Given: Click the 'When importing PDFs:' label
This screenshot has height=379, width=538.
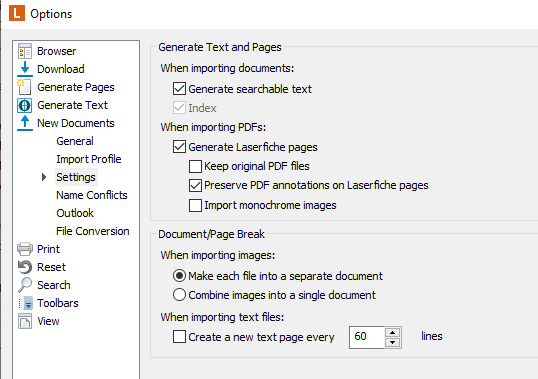Looking at the screenshot, I should (213, 127).
